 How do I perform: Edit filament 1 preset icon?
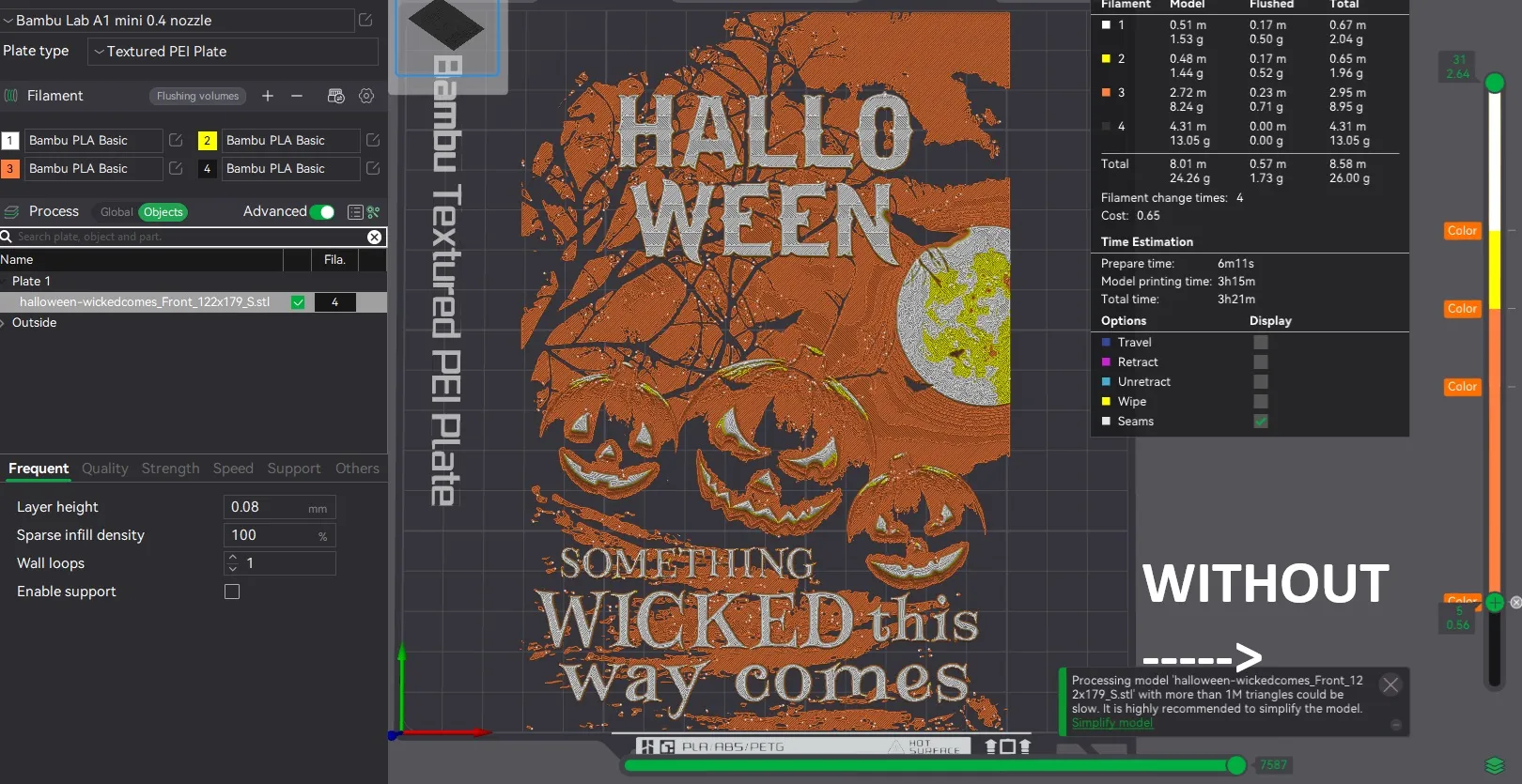tap(176, 140)
